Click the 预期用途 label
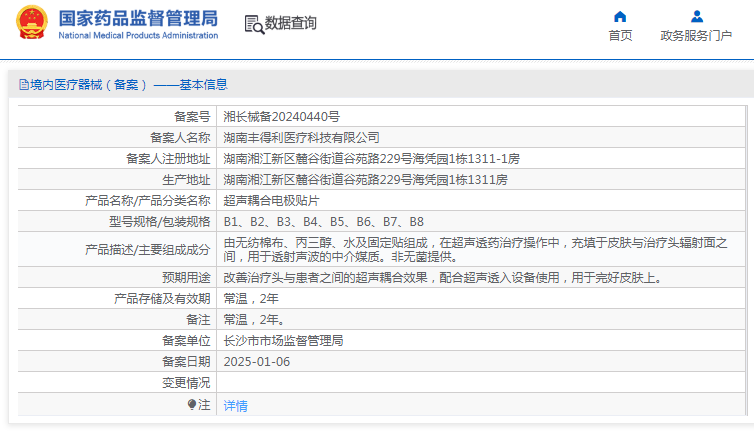The height and width of the screenshot is (431, 754). [186, 278]
